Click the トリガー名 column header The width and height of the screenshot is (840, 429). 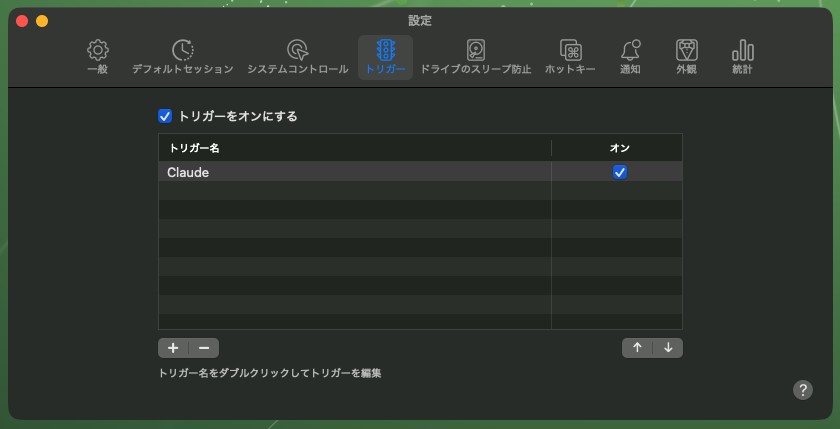(355, 148)
